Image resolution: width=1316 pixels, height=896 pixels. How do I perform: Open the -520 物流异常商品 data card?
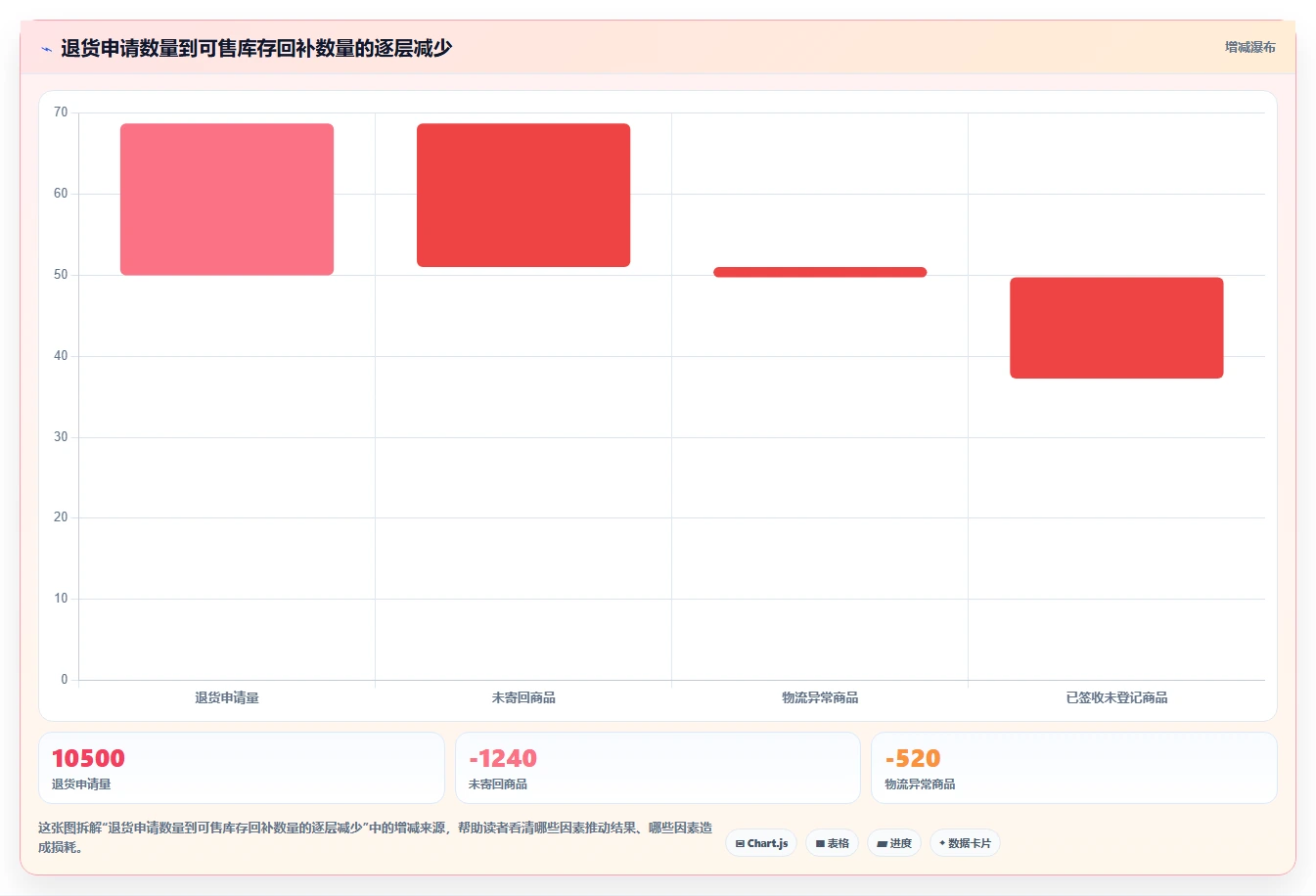click(x=1074, y=768)
